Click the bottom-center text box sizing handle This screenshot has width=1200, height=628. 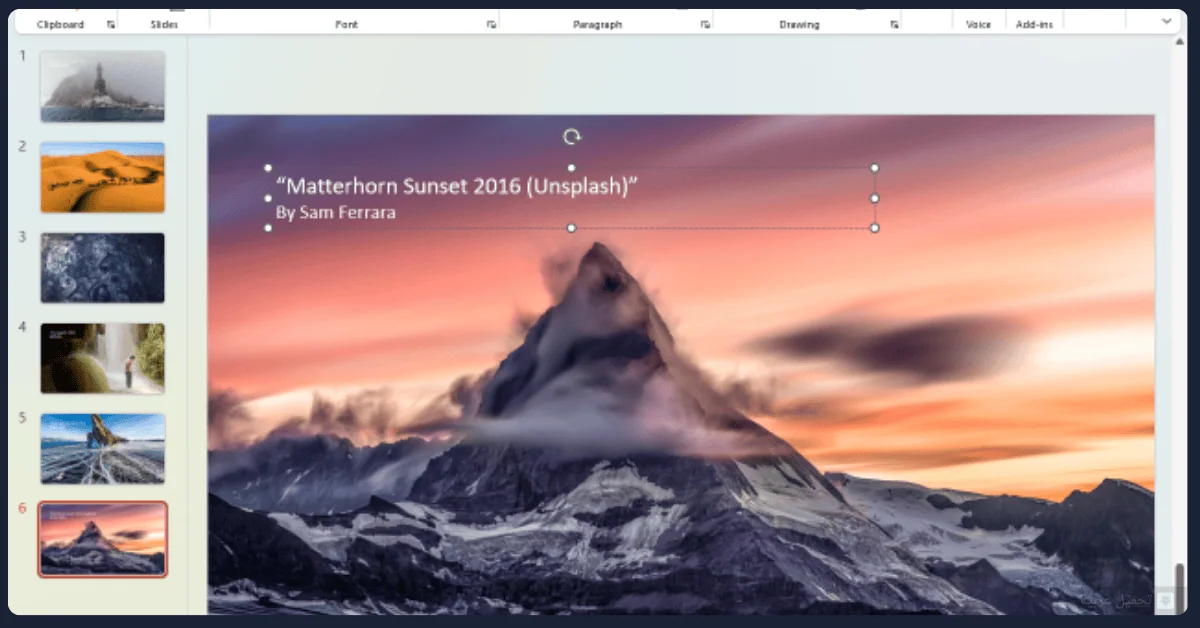[571, 228]
